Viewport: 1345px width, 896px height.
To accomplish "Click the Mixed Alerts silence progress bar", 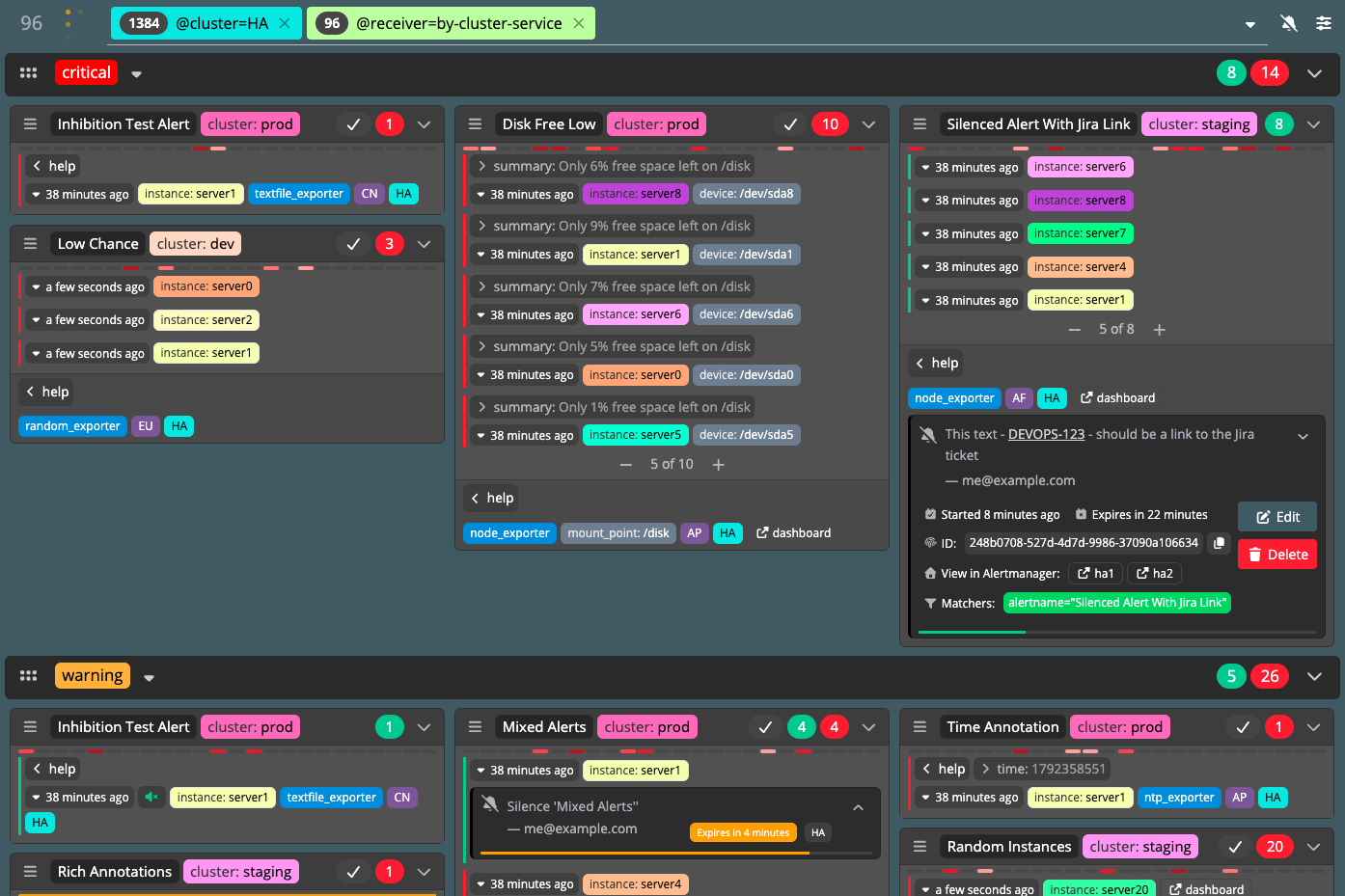I will point(676,854).
